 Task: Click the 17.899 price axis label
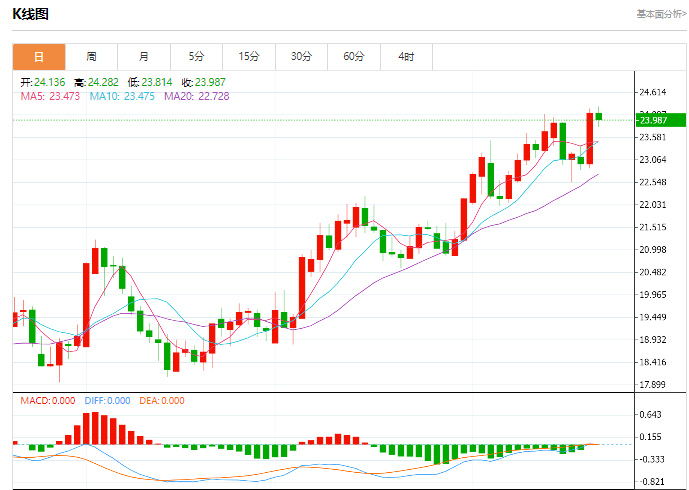(653, 385)
